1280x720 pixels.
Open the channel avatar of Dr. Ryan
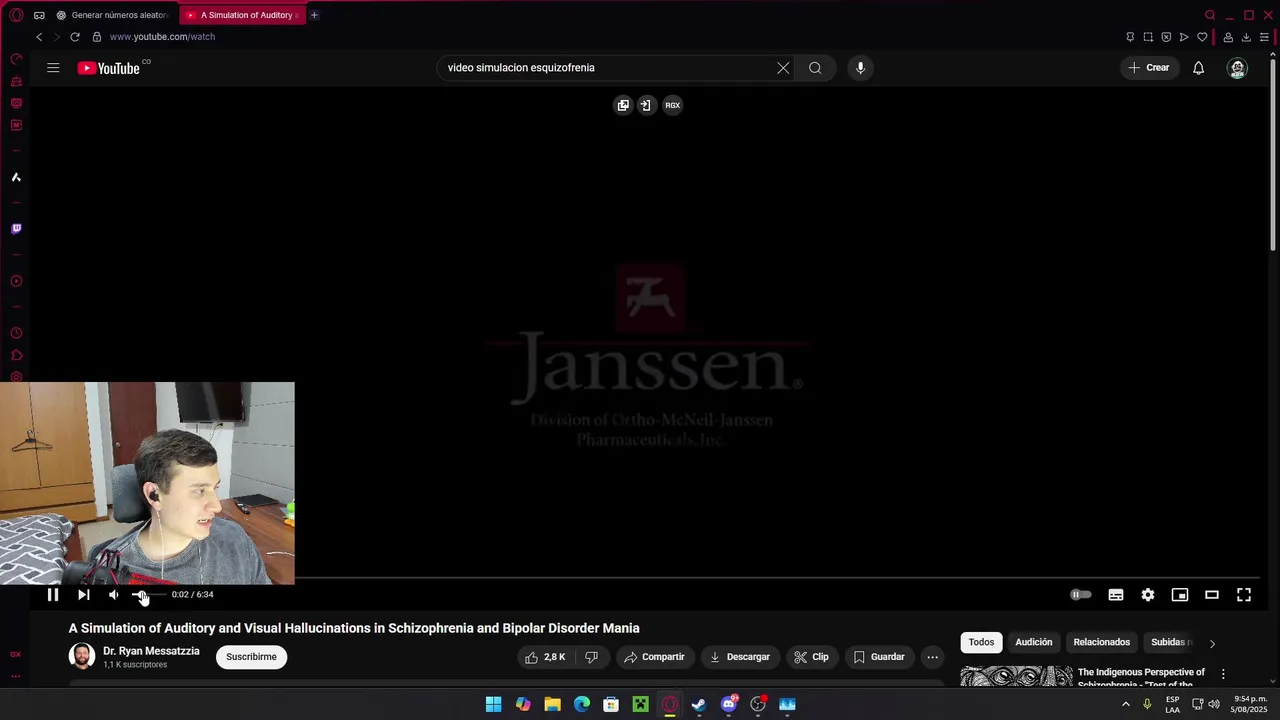(82, 656)
